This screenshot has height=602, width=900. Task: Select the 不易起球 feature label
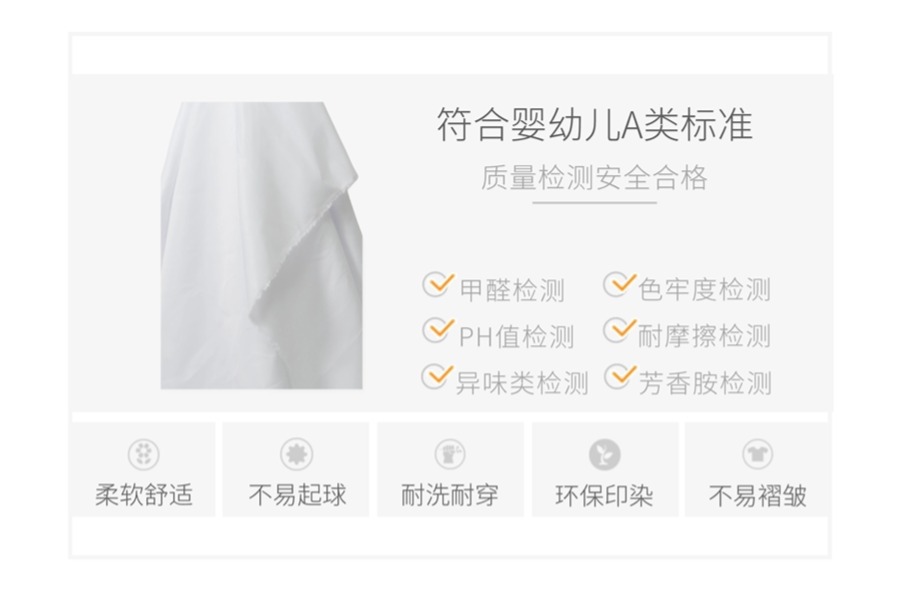pos(297,495)
